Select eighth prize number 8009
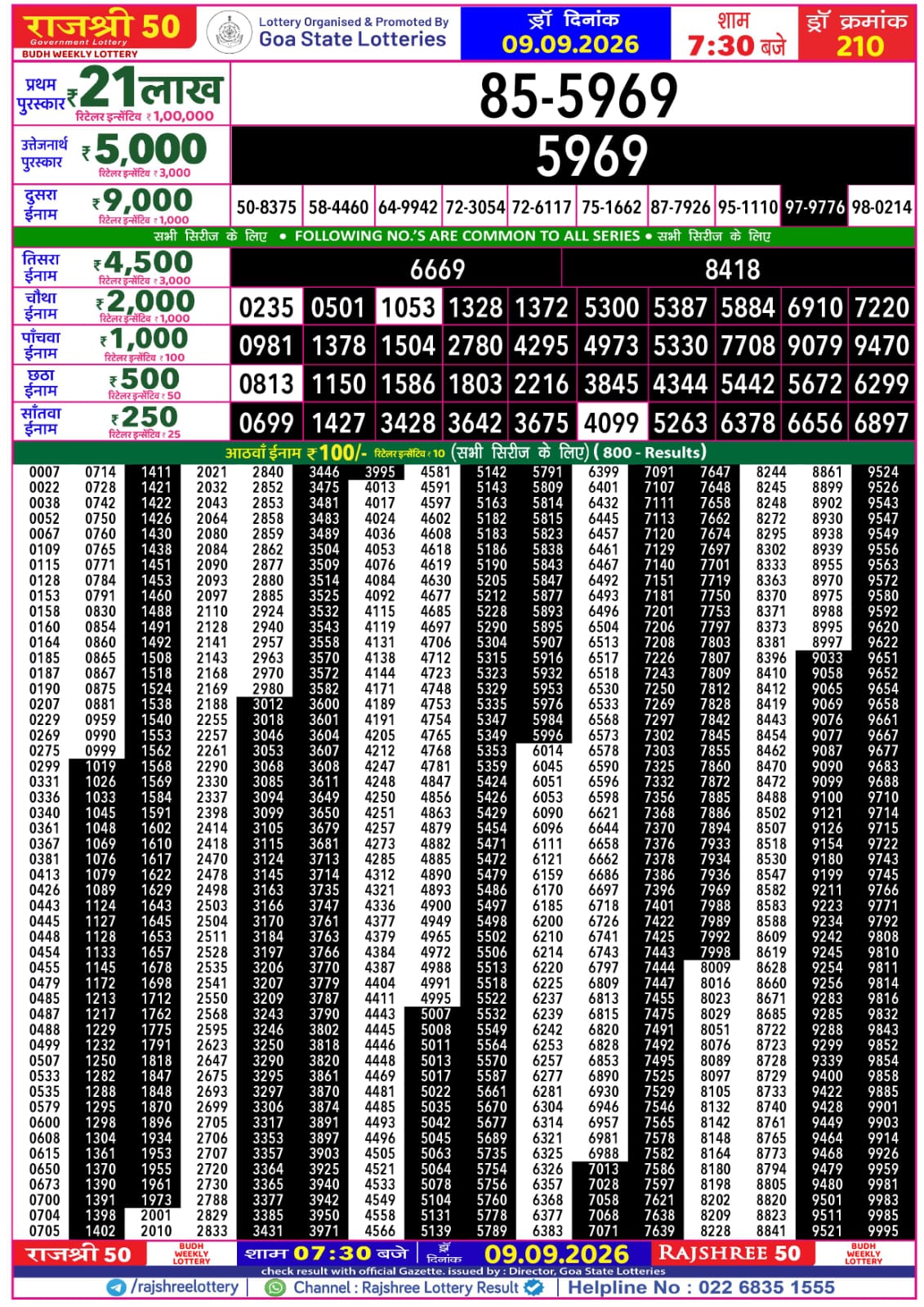The height and width of the screenshot is (1307, 924). pos(715,967)
